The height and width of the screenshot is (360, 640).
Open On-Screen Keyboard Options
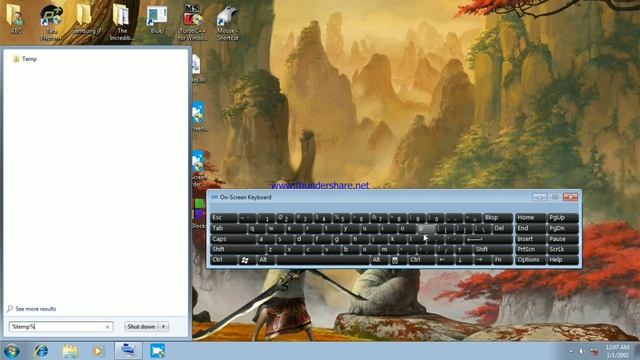pyautogui.click(x=530, y=260)
